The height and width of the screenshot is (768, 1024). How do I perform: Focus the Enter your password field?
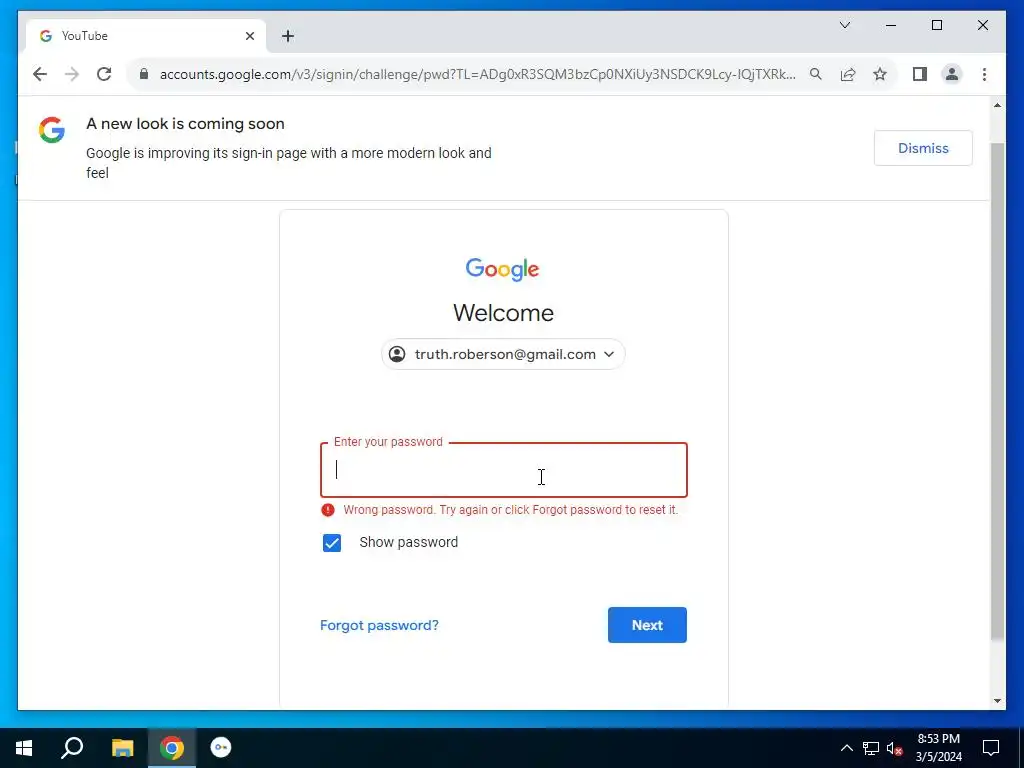(504, 470)
